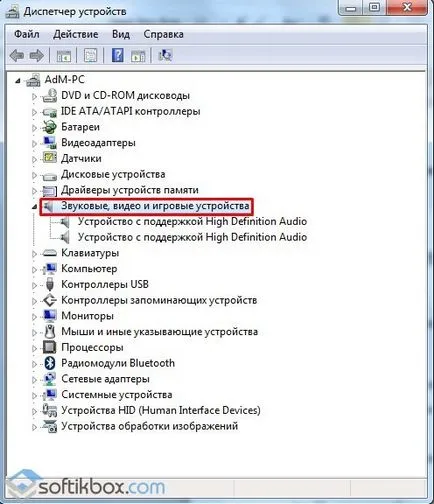Select the Системные устройства item
The width and height of the screenshot is (434, 504).
pos(117,395)
